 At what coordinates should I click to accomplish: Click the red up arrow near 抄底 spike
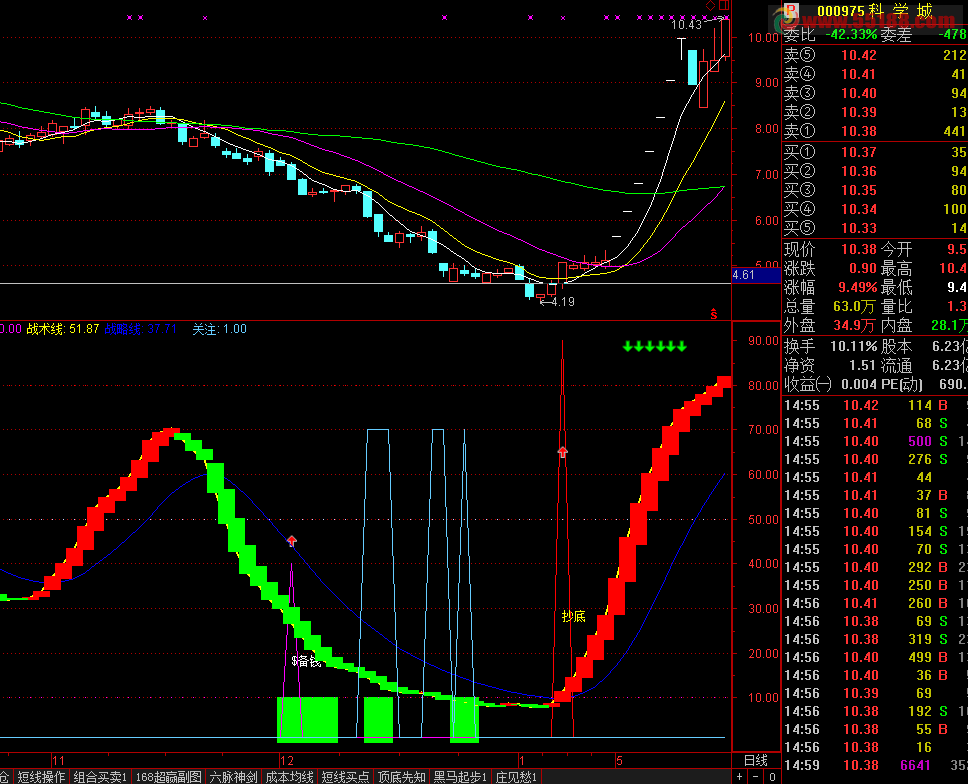coord(562,452)
